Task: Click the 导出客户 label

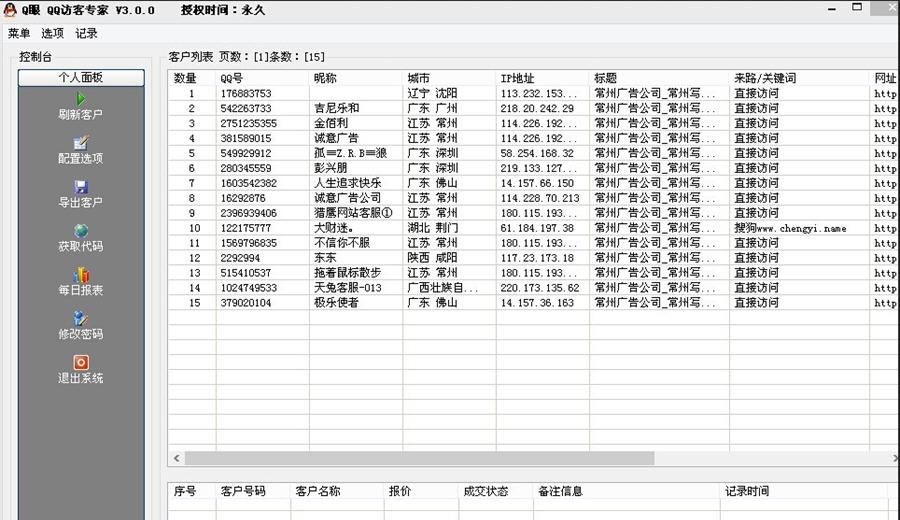Action: click(x=80, y=203)
